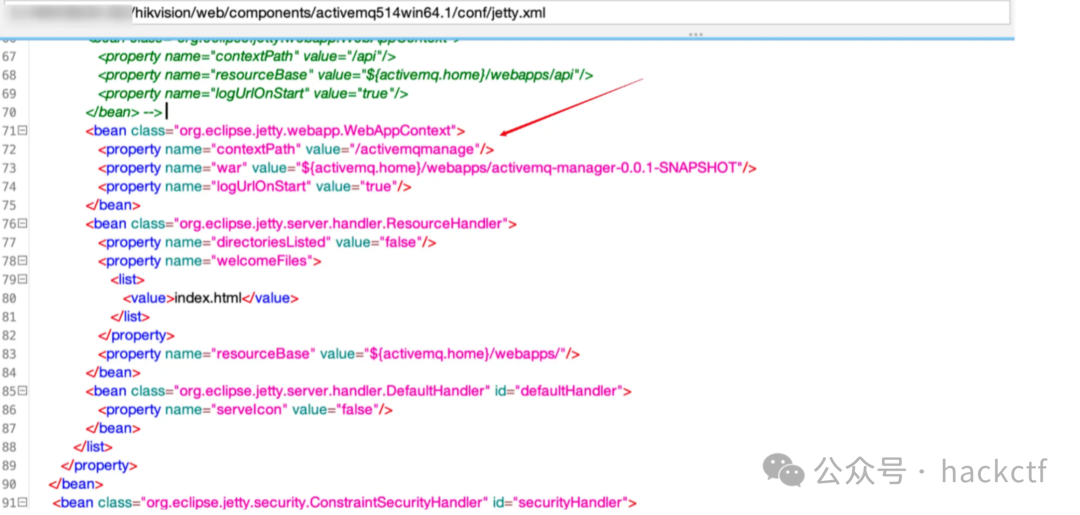This screenshot has height=515, width=1080.
Task: Collapse the list fold at line 79
Action: click(22, 280)
